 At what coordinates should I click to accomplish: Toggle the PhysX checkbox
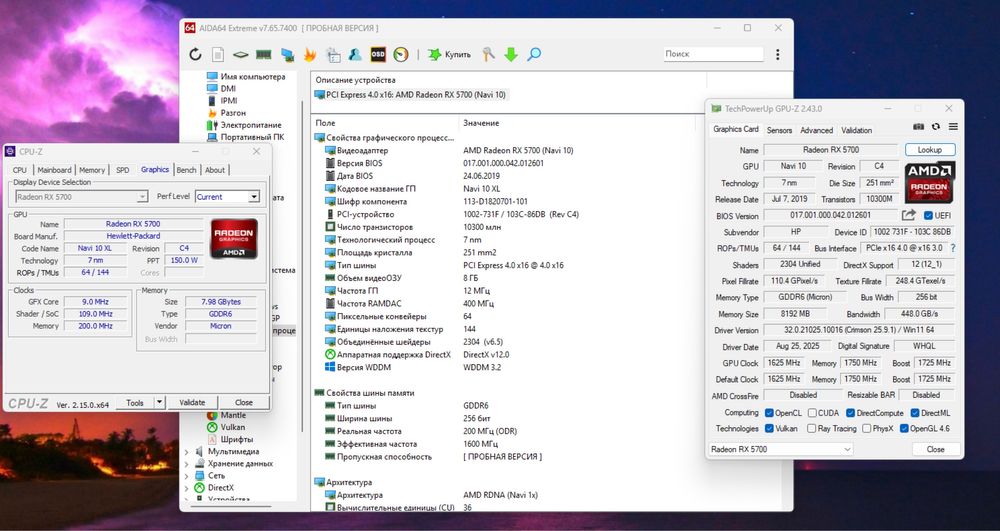point(866,429)
